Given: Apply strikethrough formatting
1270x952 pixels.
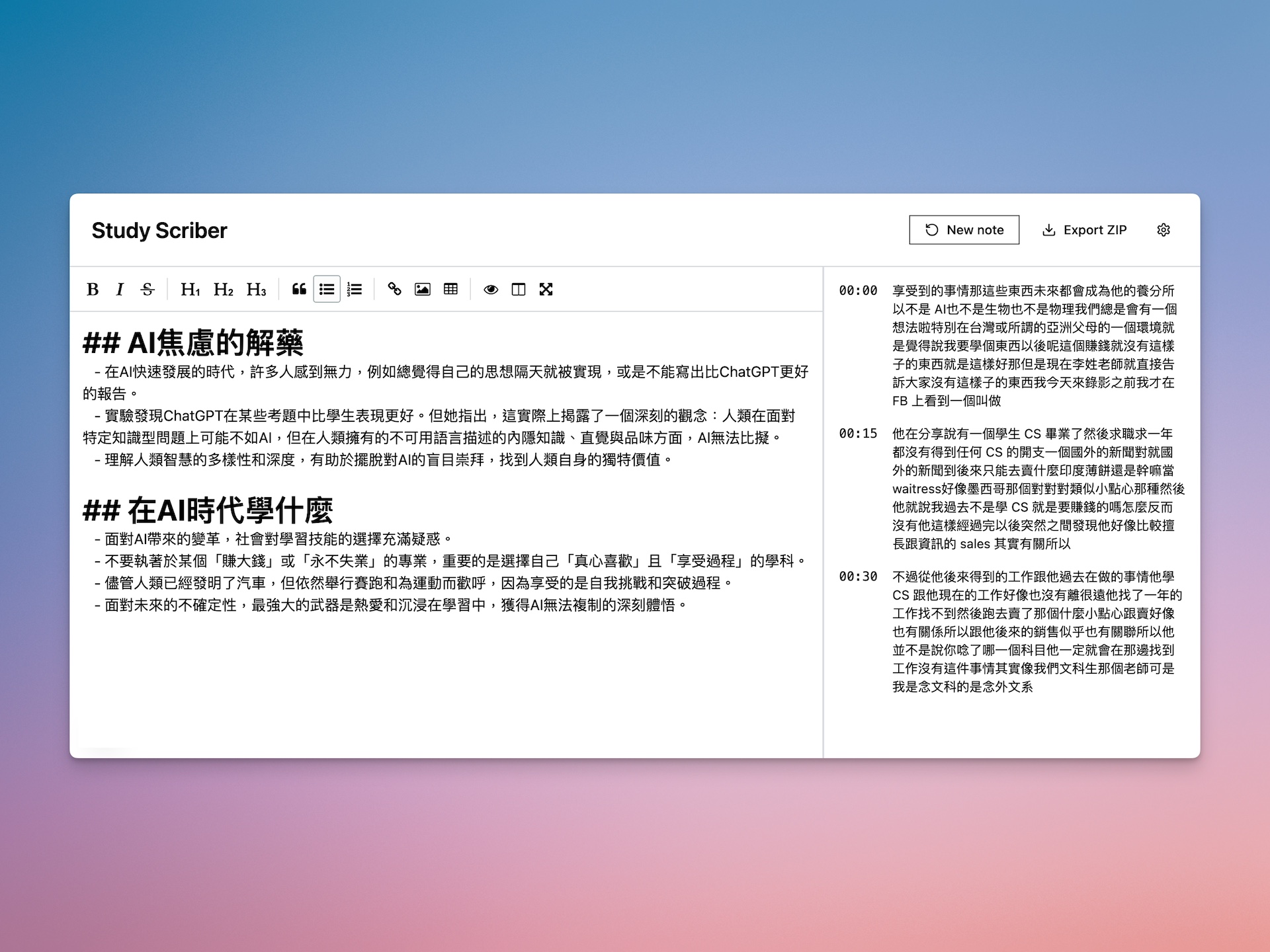Looking at the screenshot, I should 148,290.
